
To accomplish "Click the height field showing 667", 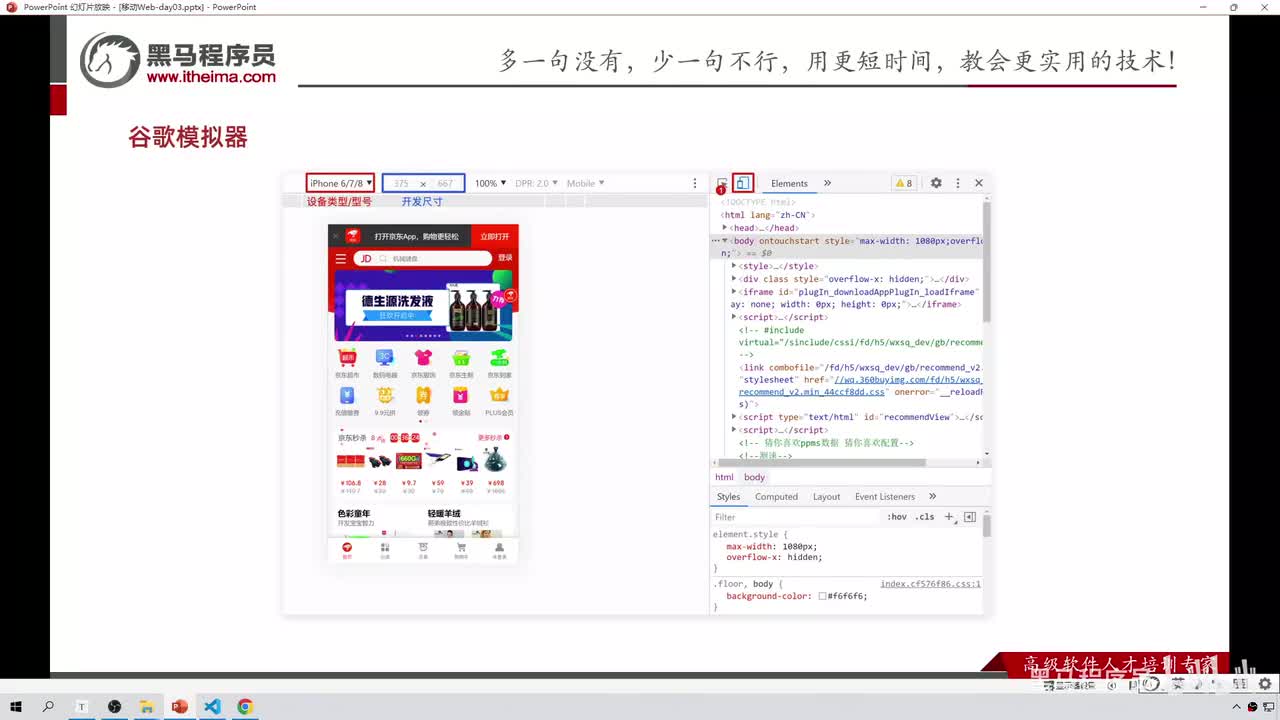I will [445, 184].
